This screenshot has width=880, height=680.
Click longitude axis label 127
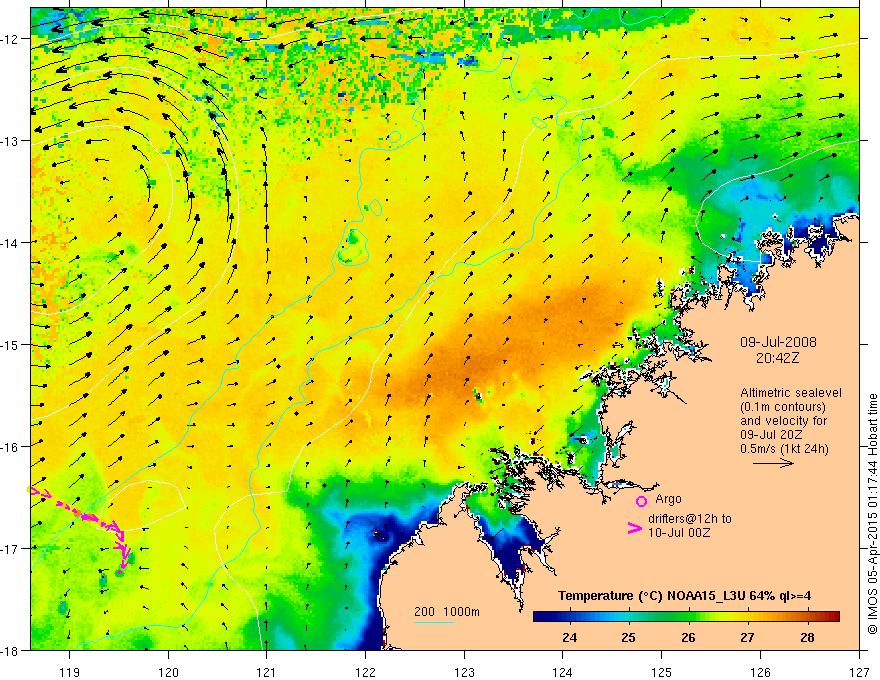pyautogui.click(x=859, y=672)
